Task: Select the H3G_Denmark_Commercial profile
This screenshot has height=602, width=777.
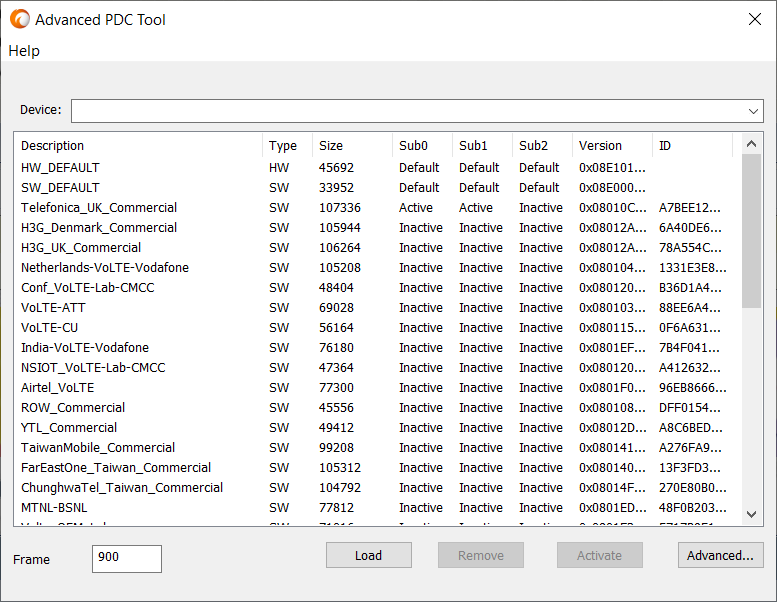Action: pos(377,228)
